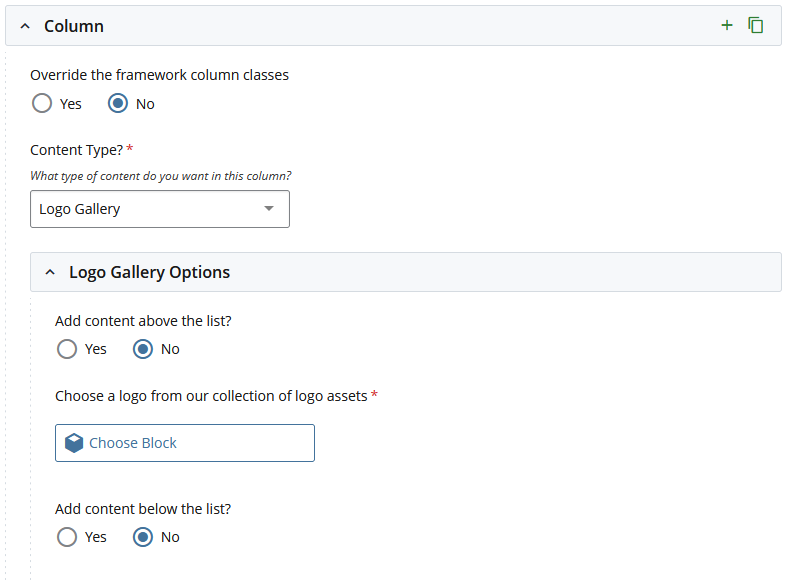Enable Yes for add content above list
This screenshot has height=580, width=786.
[x=67, y=349]
